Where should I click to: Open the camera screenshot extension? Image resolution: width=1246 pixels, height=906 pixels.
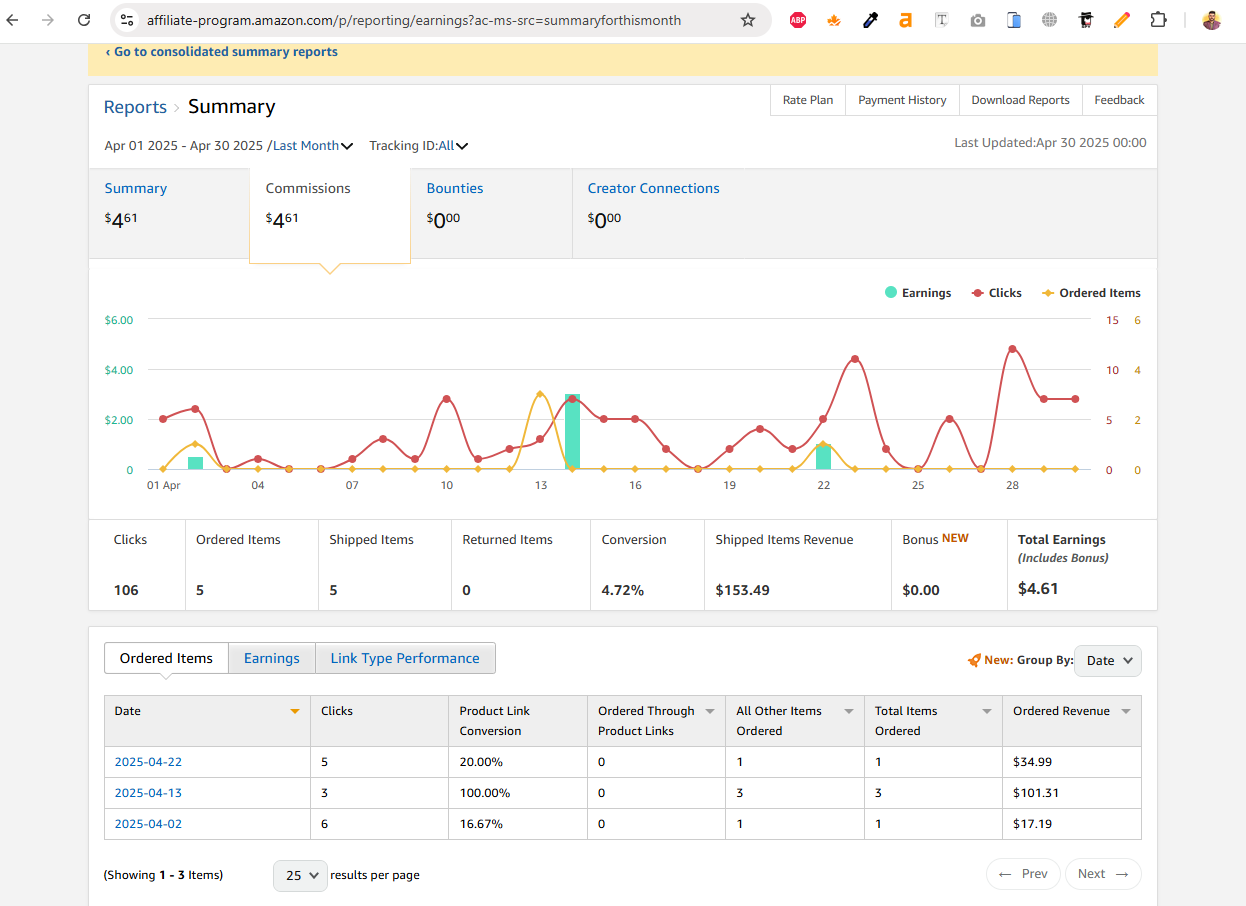[x=977, y=20]
